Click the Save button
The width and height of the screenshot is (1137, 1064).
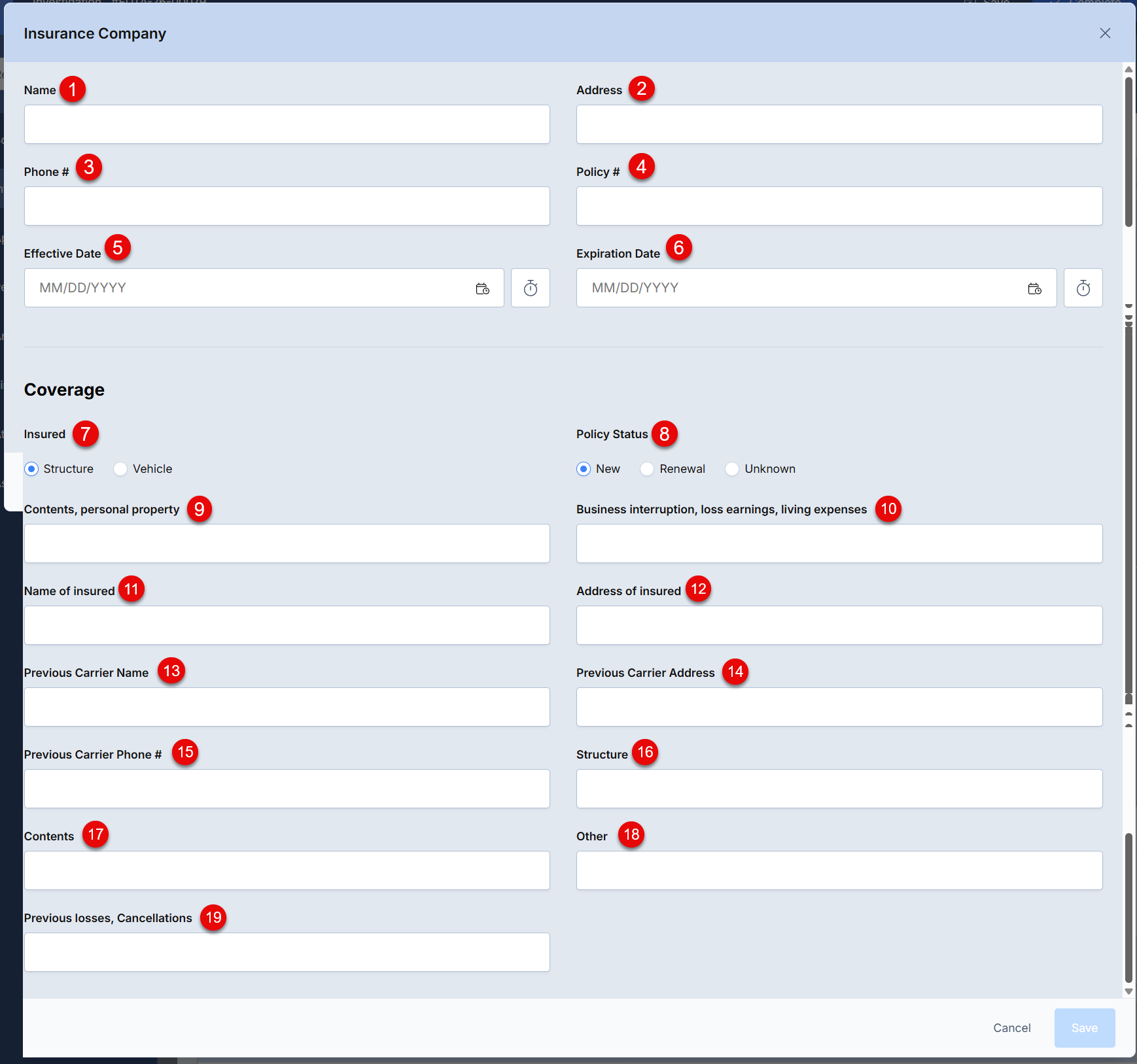click(1085, 1028)
